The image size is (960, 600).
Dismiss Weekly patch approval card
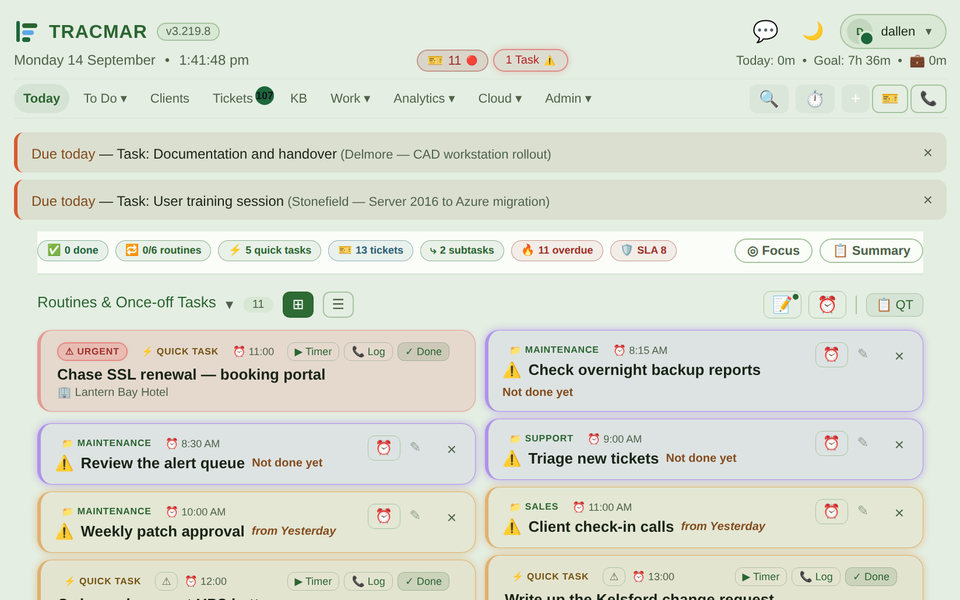click(451, 517)
